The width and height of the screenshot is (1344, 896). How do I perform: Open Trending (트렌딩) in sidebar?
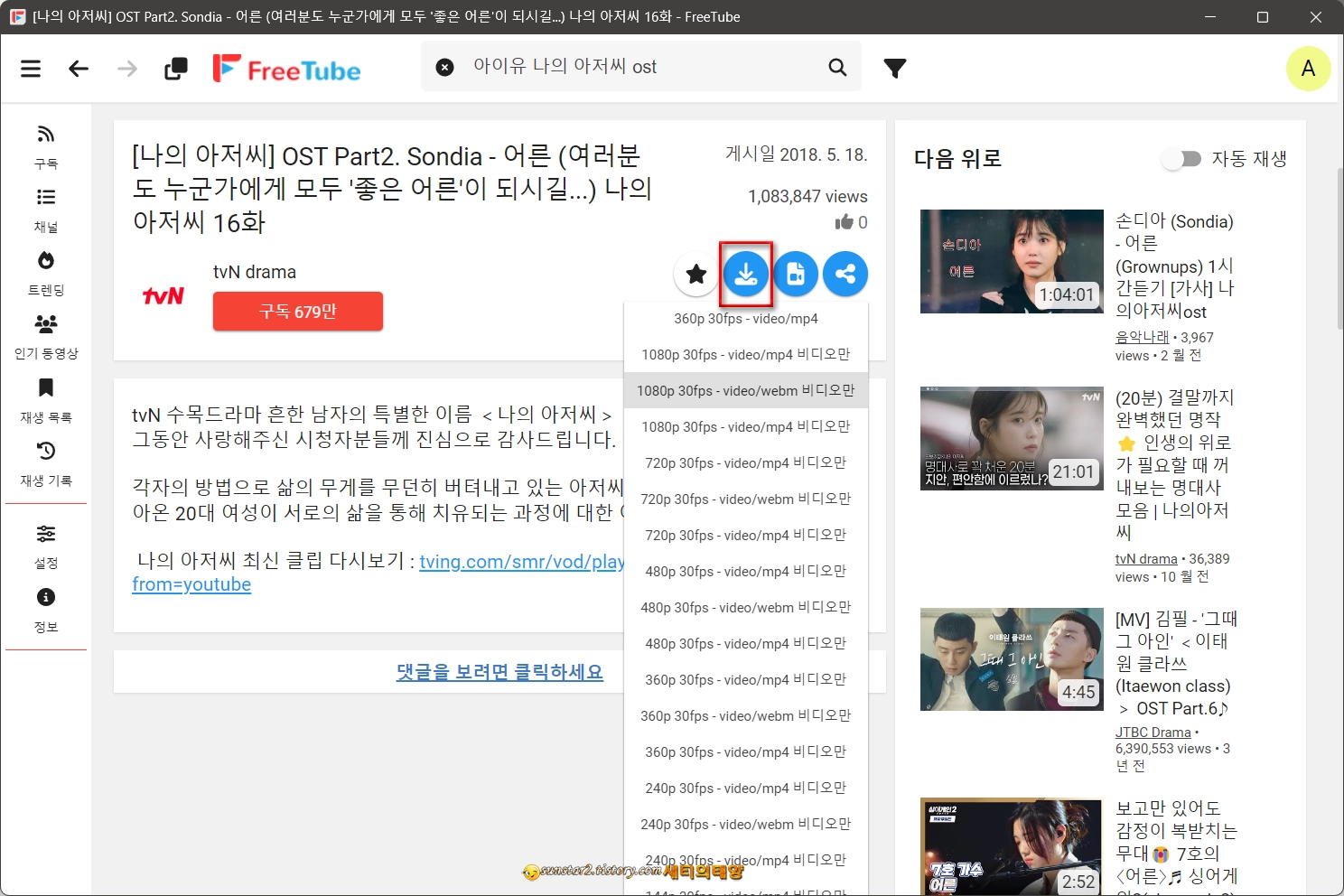click(46, 274)
